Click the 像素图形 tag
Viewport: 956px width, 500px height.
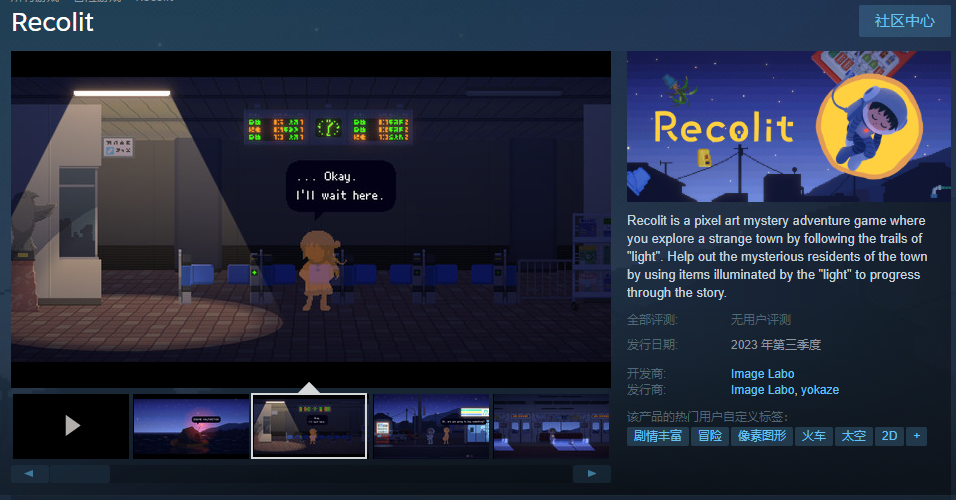point(762,436)
